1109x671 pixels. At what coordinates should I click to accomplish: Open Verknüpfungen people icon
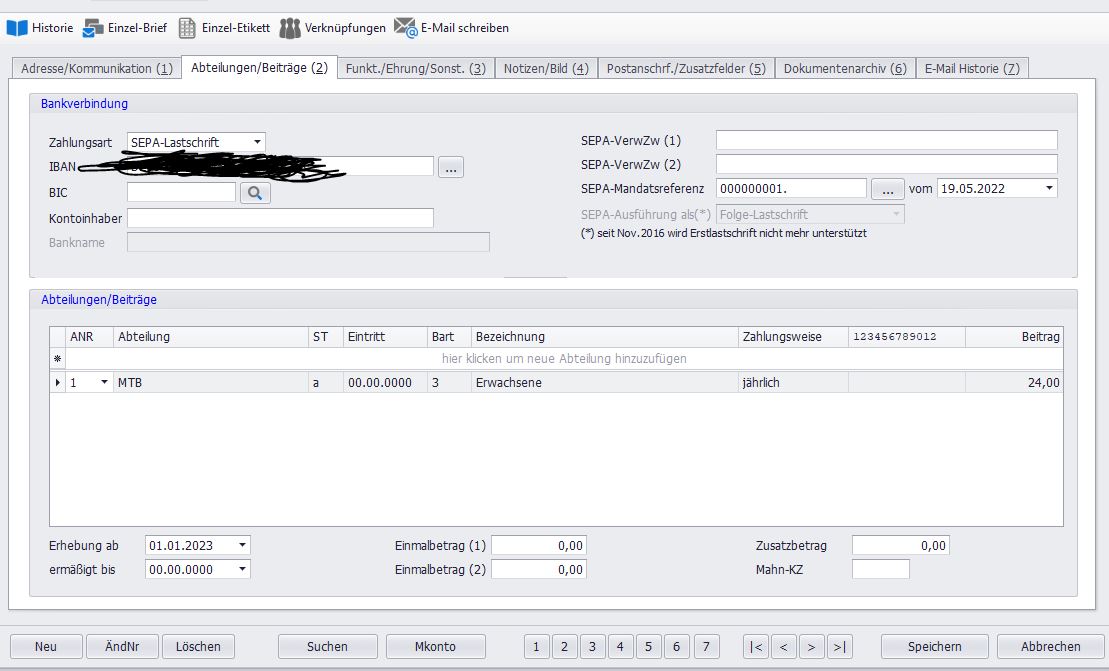290,28
